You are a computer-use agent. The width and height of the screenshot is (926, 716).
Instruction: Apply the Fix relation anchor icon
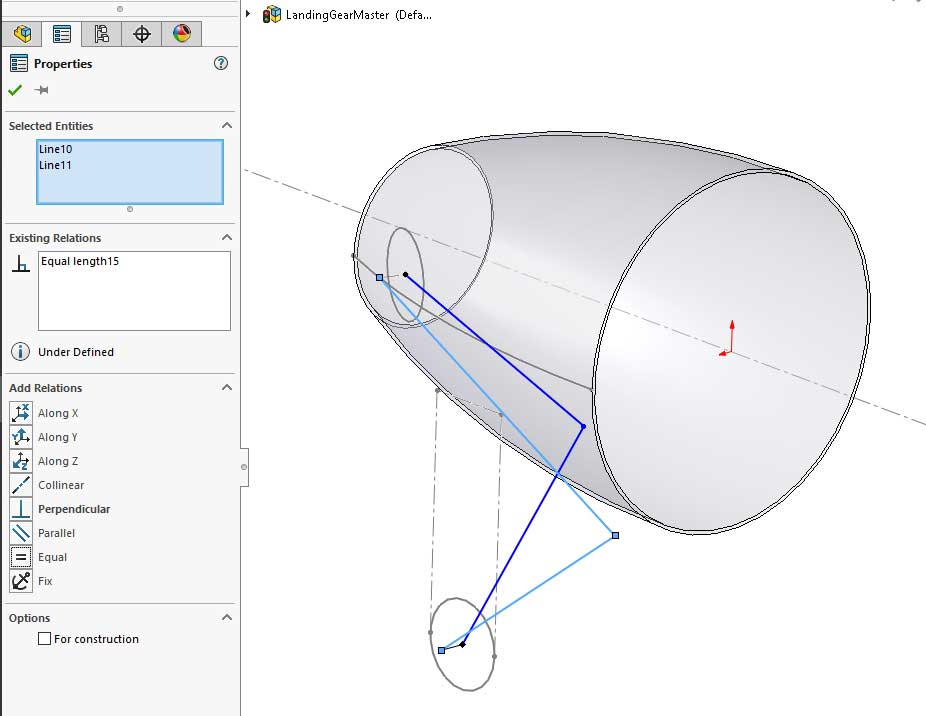21,581
